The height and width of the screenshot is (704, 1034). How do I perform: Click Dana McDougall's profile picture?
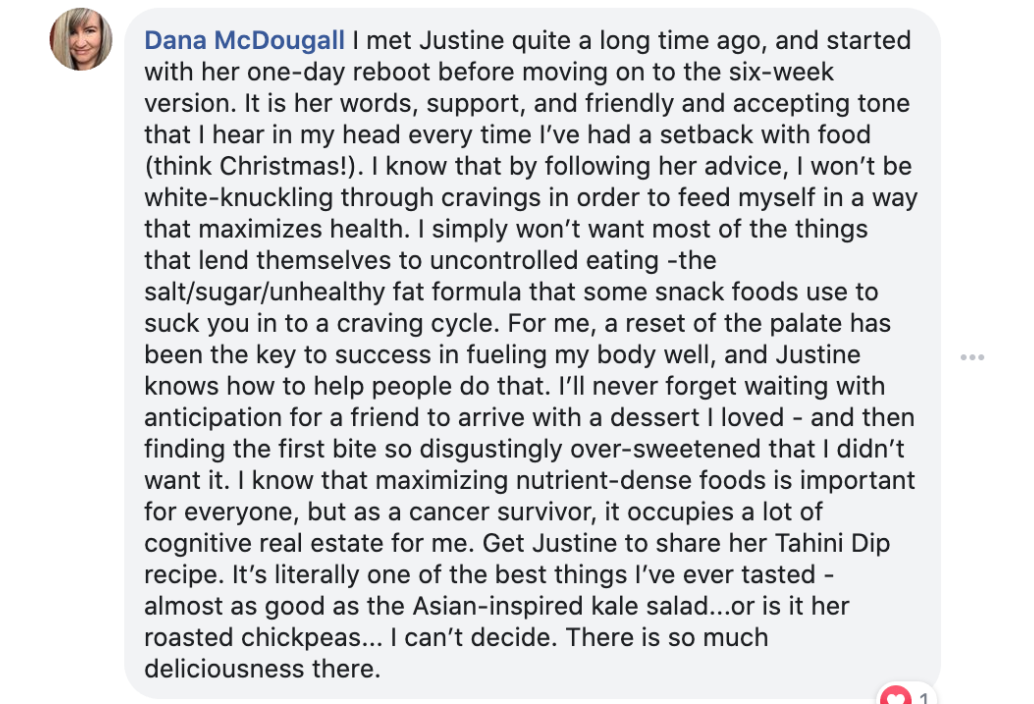(x=82, y=41)
